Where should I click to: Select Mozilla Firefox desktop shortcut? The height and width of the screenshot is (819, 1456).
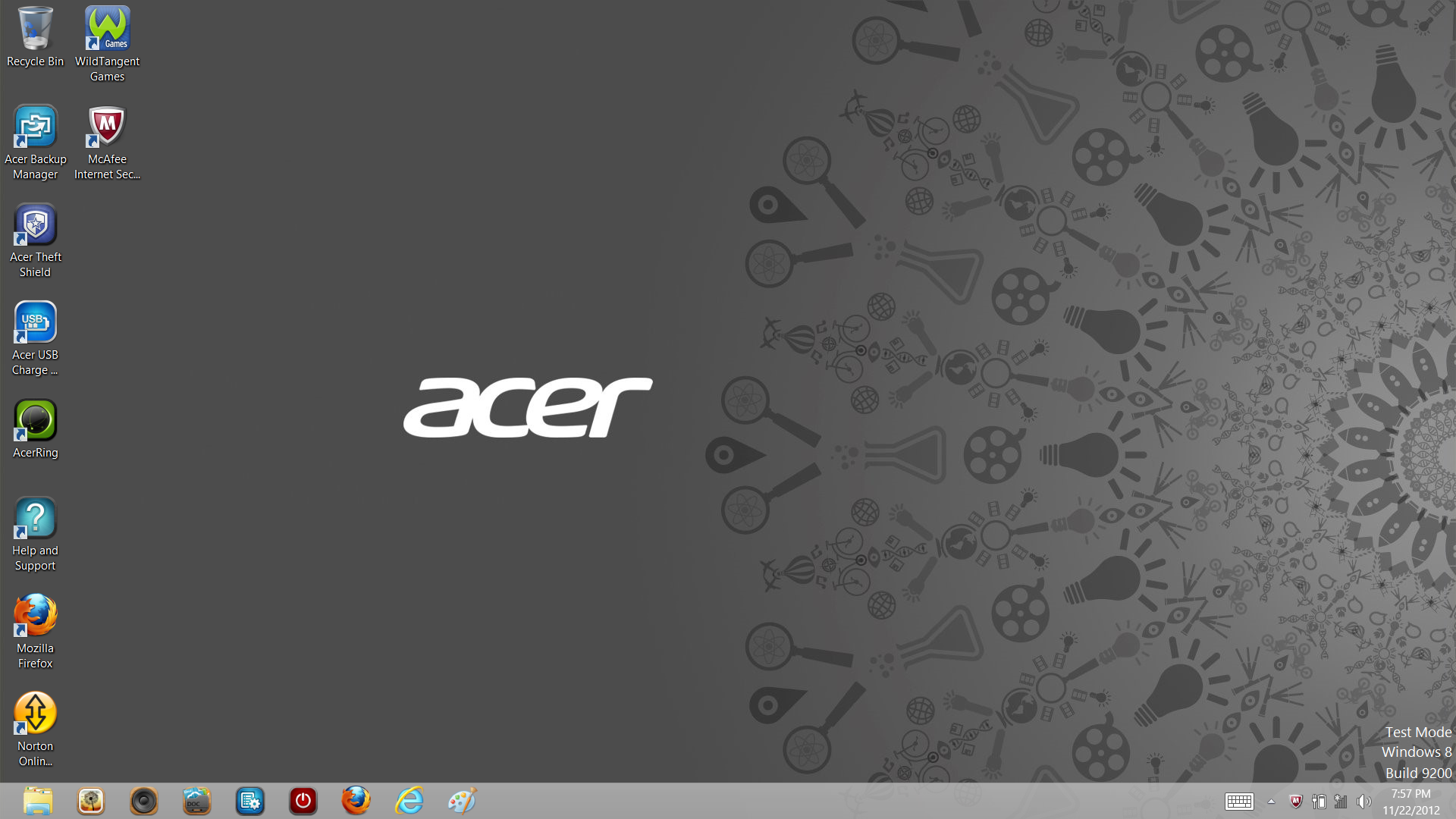point(35,632)
